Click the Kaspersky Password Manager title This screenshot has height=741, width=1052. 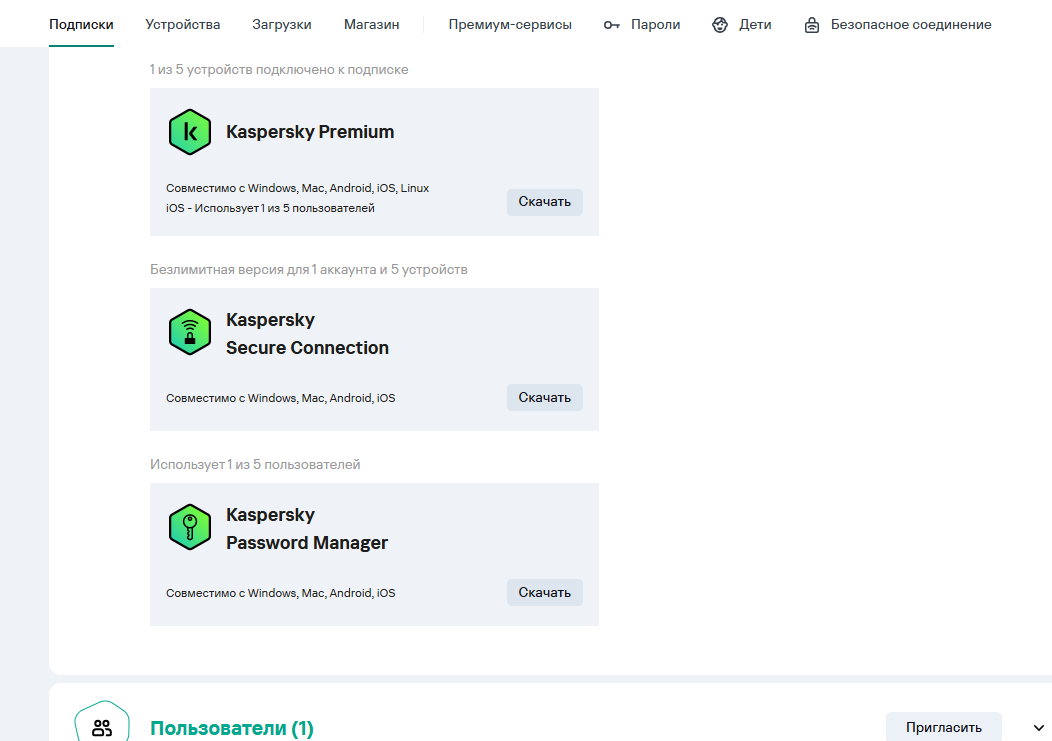tap(306, 529)
